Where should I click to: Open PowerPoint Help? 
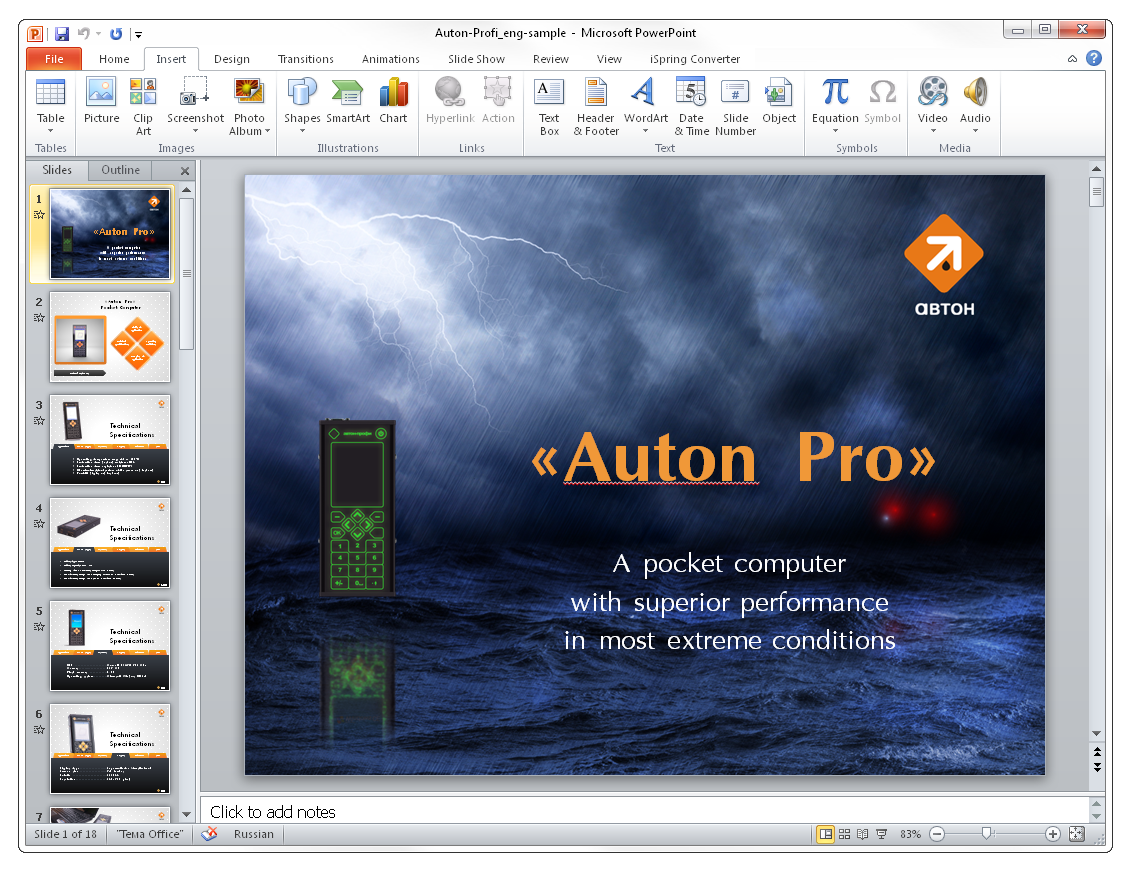click(1094, 58)
